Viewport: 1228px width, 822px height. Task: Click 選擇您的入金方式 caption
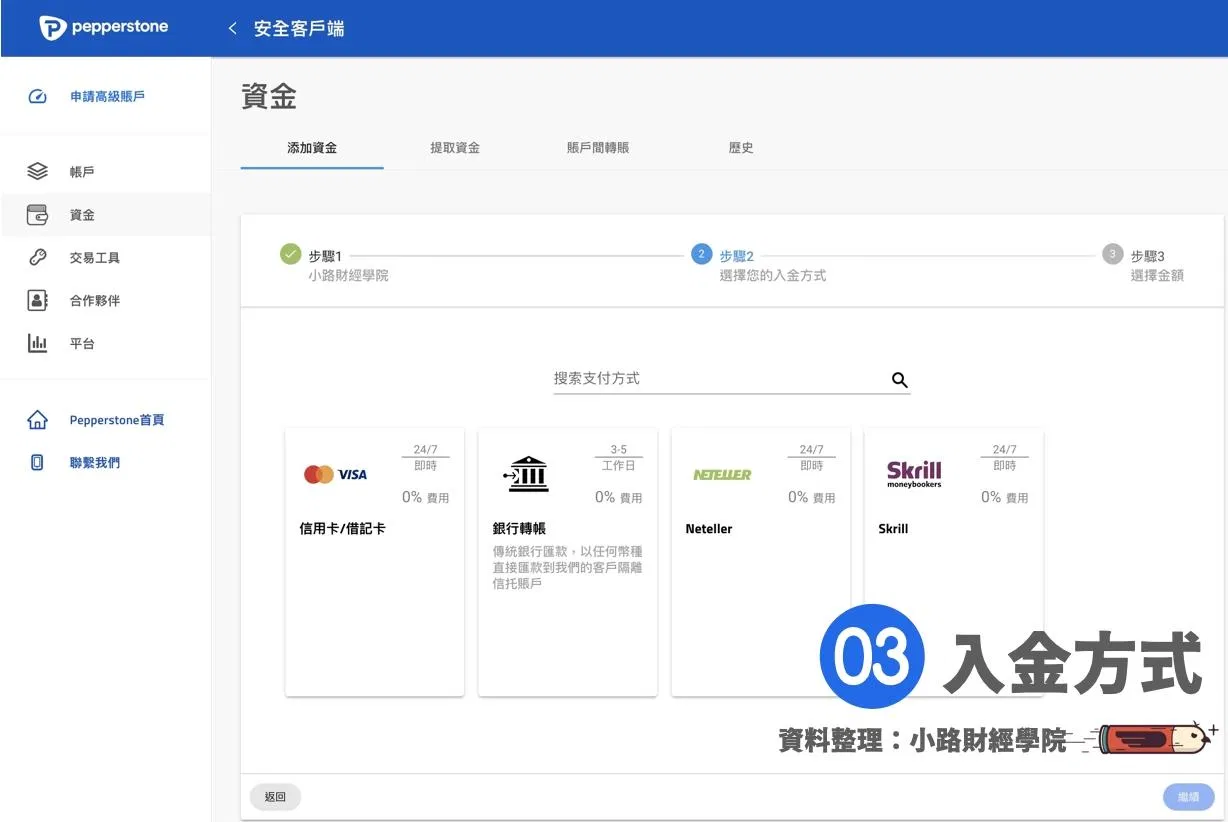(x=773, y=275)
